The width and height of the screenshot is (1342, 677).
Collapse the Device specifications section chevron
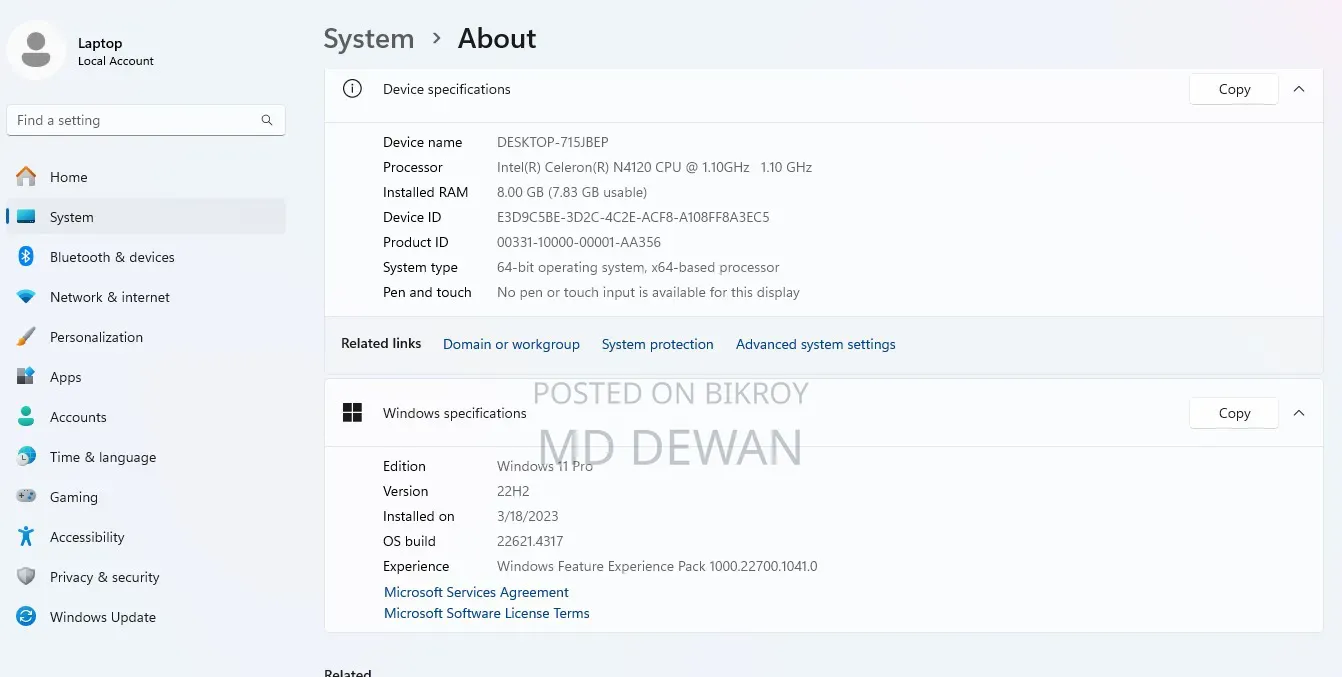click(1299, 89)
